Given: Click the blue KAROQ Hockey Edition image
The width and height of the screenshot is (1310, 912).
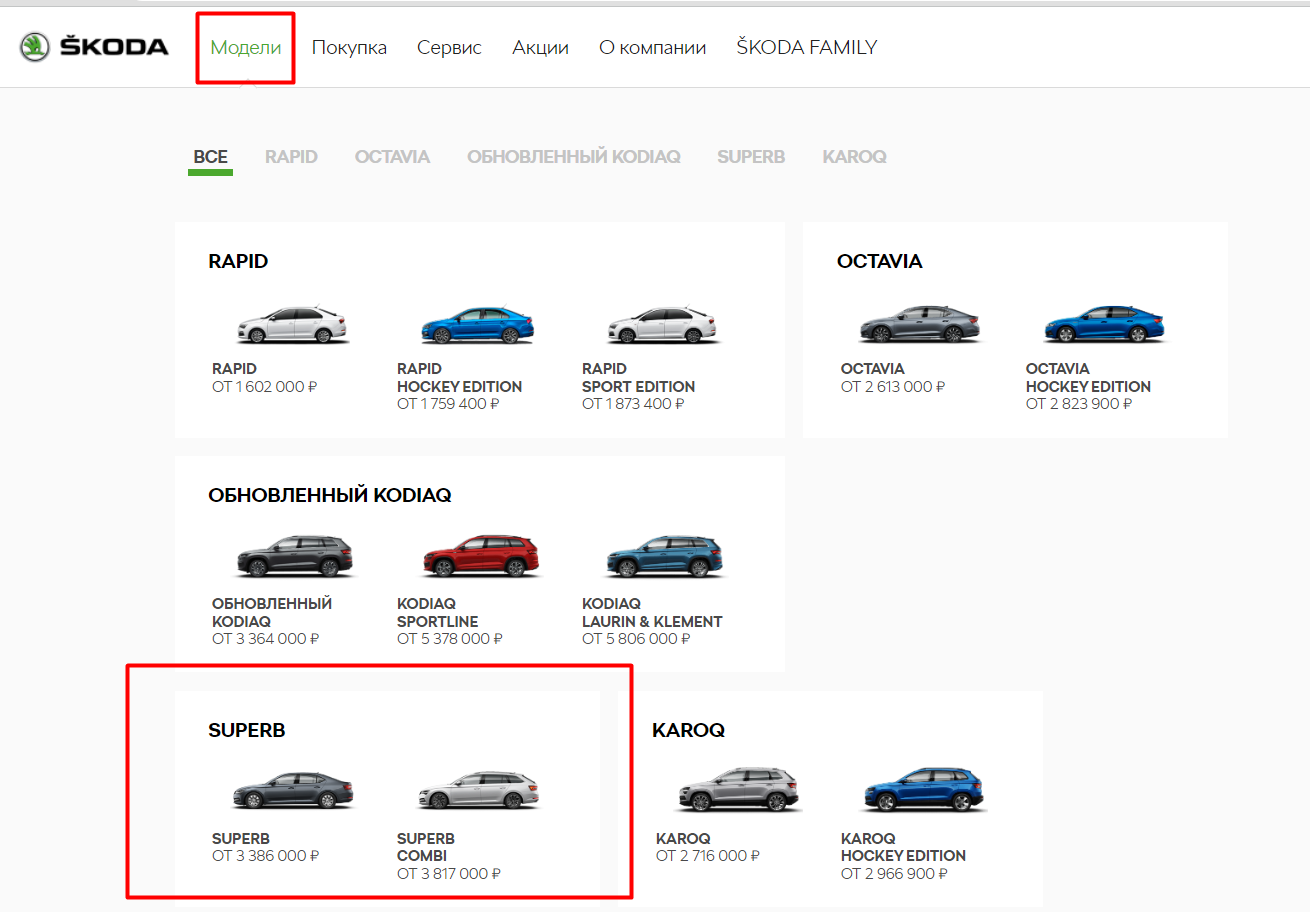Looking at the screenshot, I should click(924, 790).
